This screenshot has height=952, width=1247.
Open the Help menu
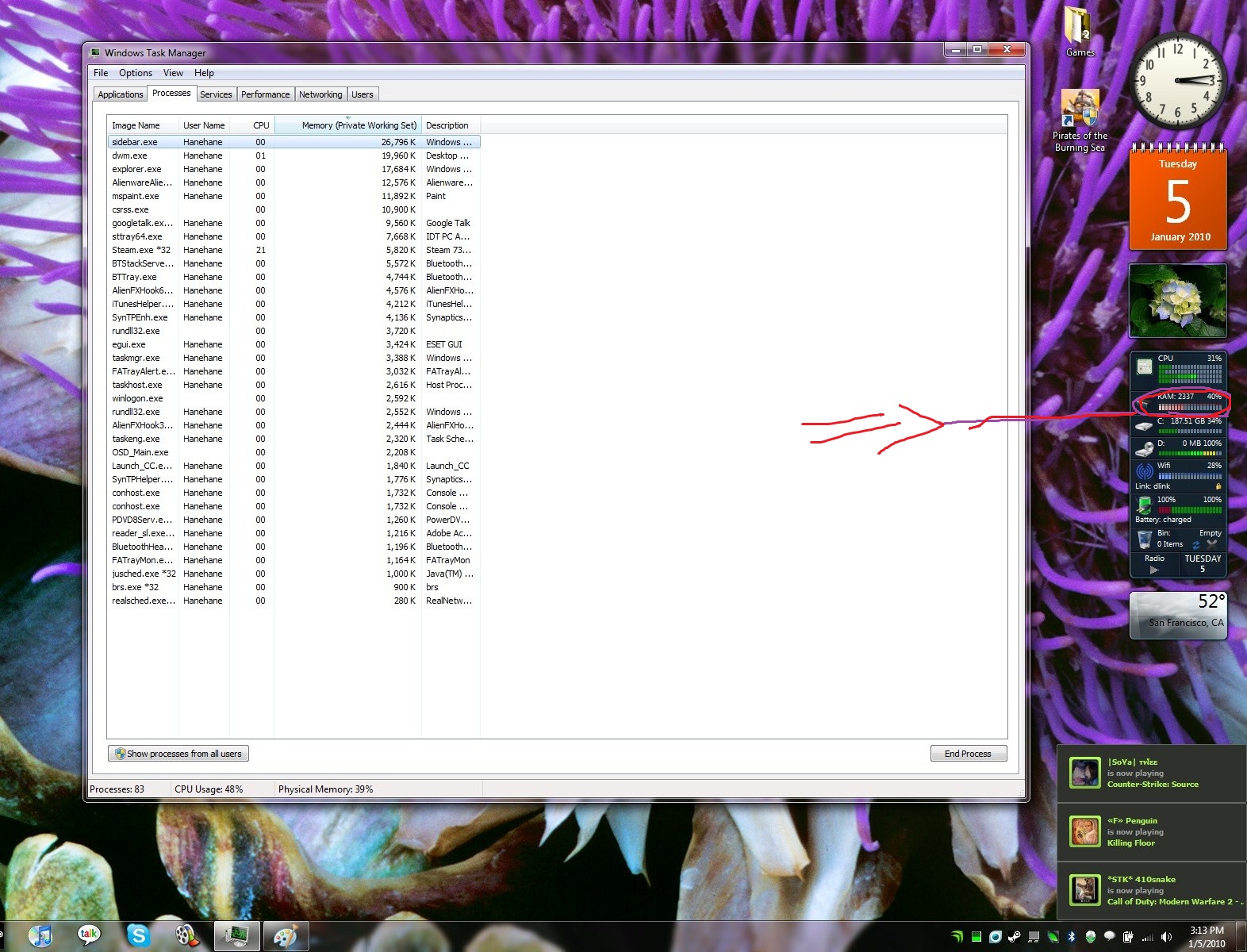pos(204,73)
